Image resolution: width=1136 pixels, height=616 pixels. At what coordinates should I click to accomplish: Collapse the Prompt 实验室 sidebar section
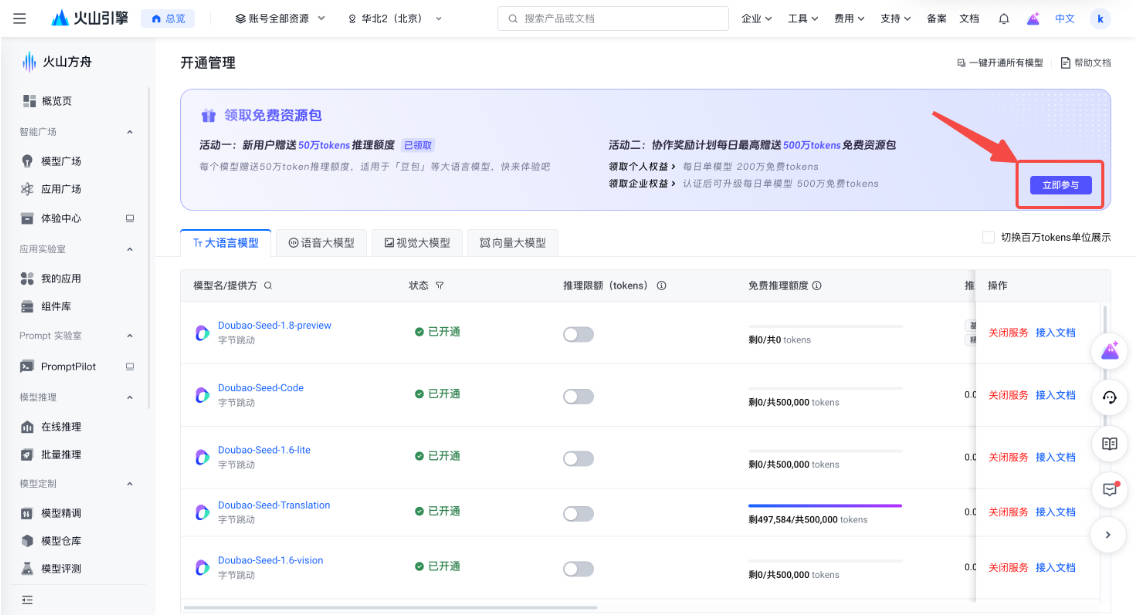(130, 336)
